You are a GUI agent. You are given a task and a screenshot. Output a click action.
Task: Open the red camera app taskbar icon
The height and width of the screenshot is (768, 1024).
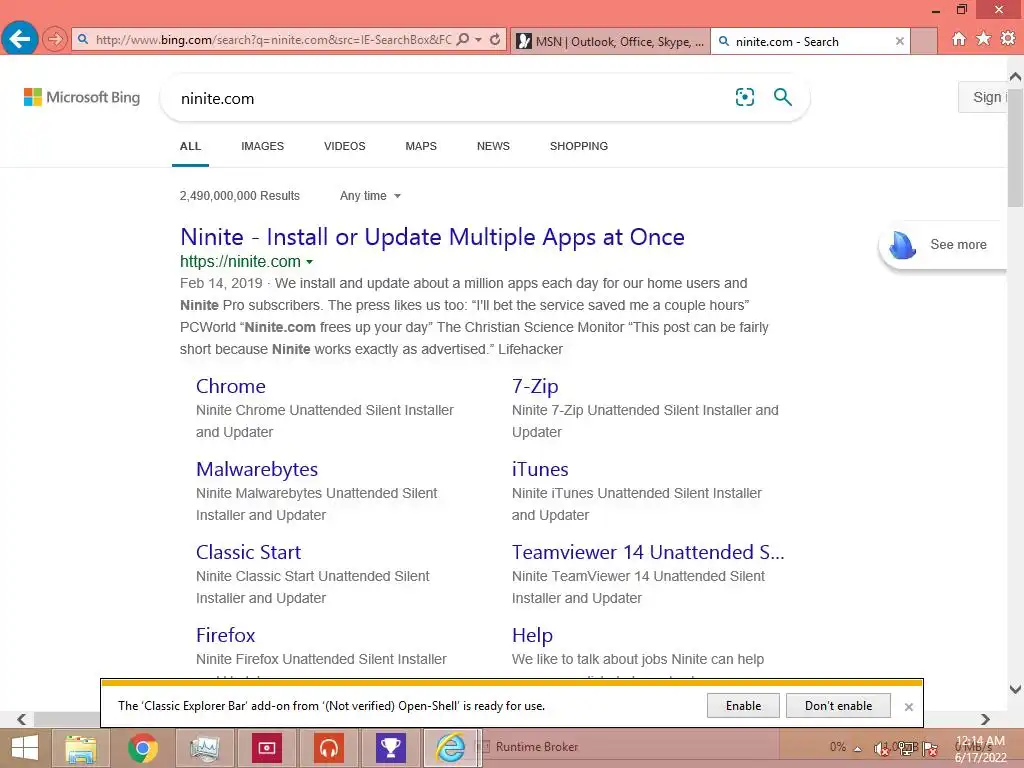[267, 748]
